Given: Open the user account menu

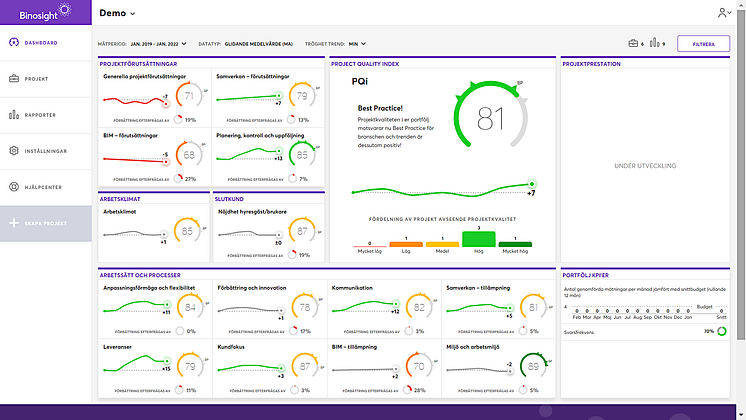Looking at the screenshot, I should click(724, 13).
